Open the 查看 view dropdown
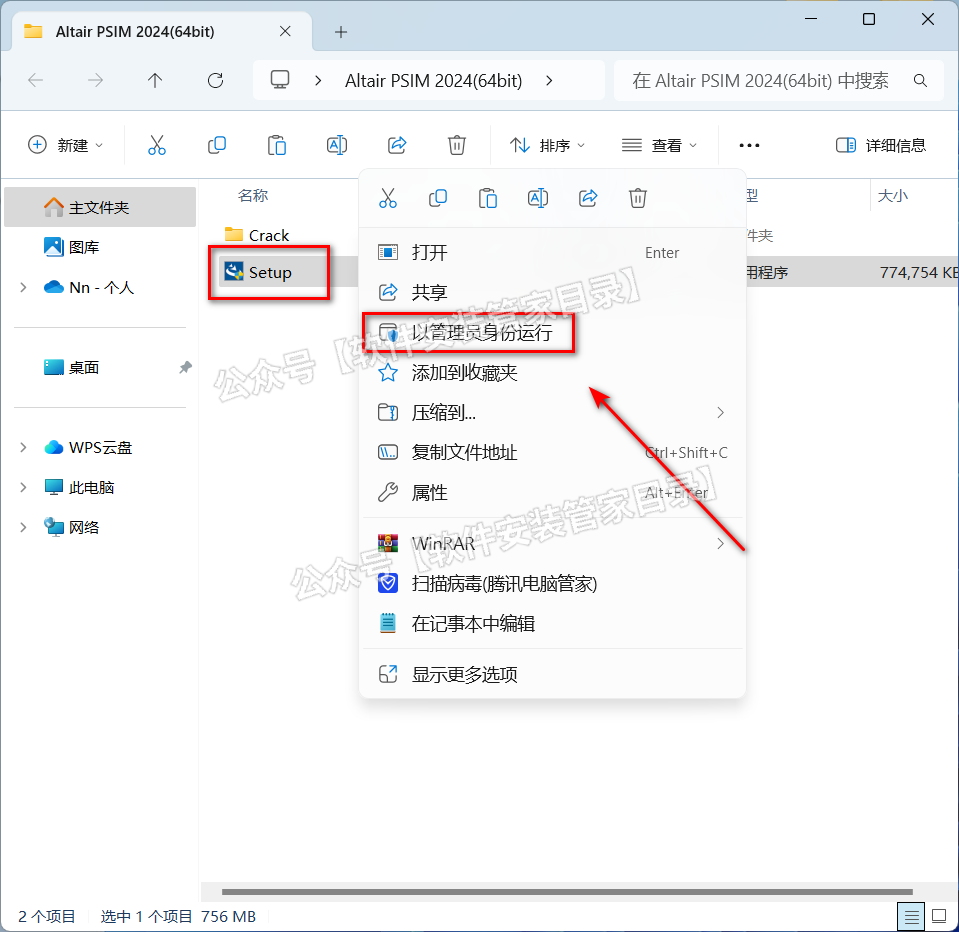 click(x=659, y=145)
